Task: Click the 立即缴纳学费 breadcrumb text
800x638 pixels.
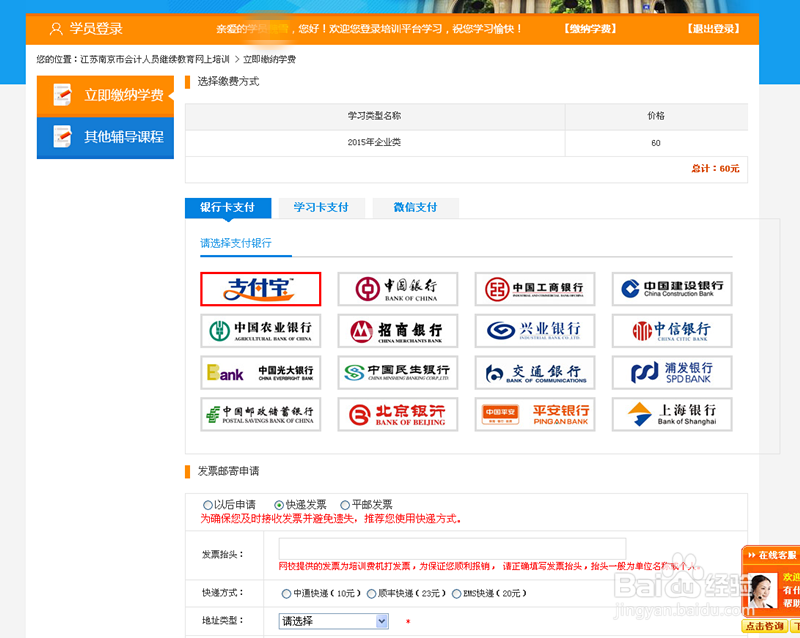Action: pos(269,60)
